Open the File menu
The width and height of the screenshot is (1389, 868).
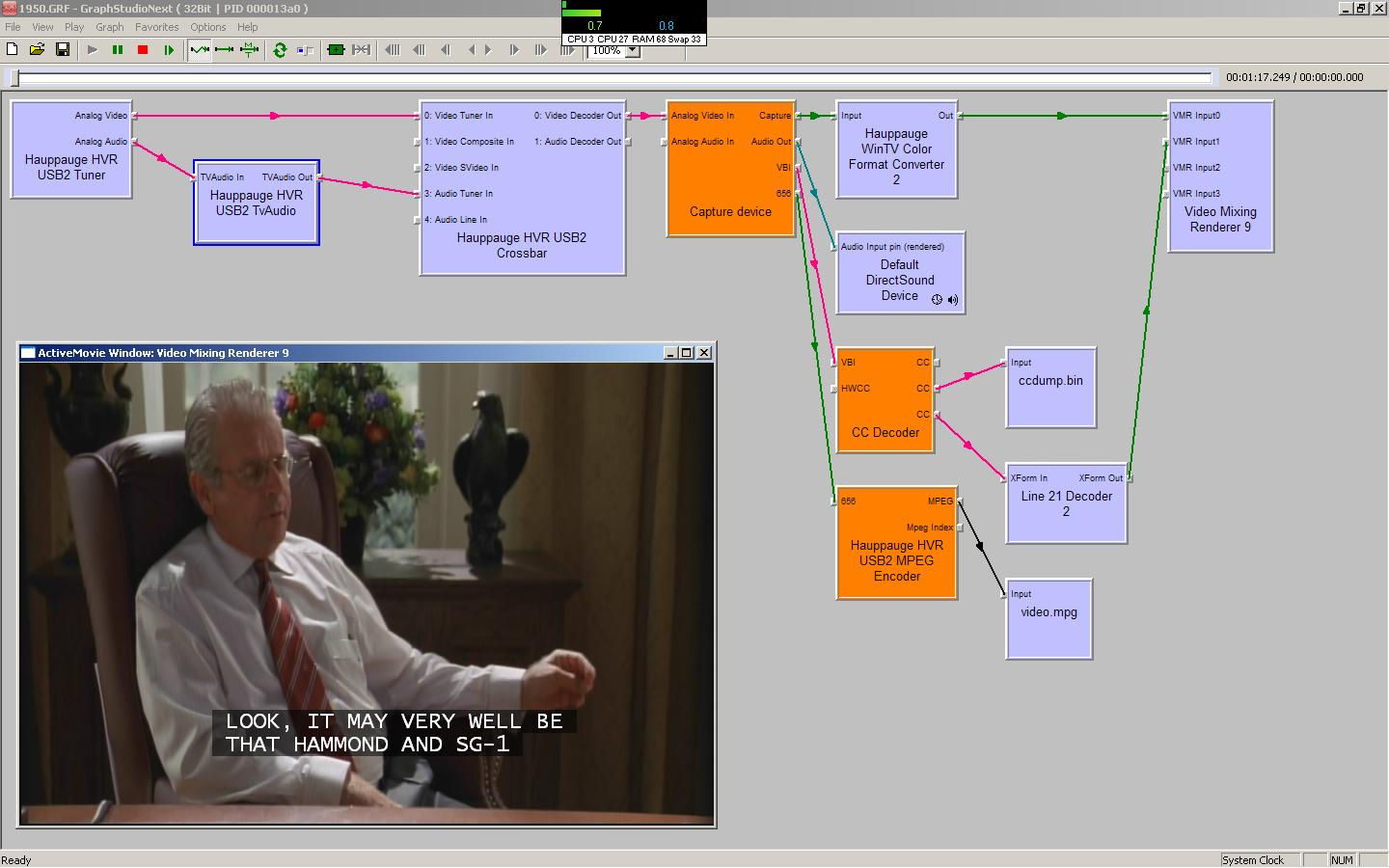[x=13, y=27]
